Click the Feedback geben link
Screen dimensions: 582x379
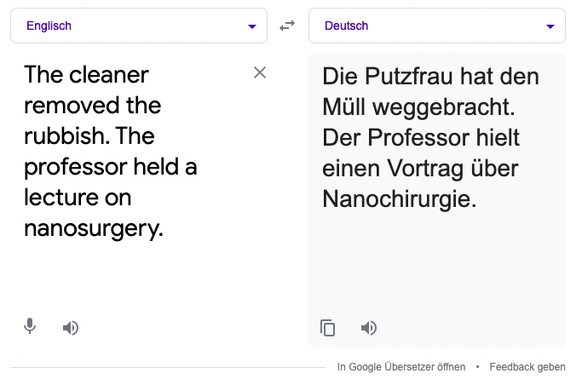[x=527, y=367]
